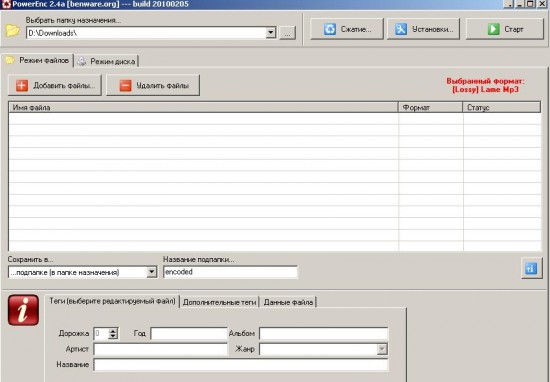Open Установки settings with tools icon
The width and height of the screenshot is (550, 382).
pyautogui.click(x=423, y=29)
